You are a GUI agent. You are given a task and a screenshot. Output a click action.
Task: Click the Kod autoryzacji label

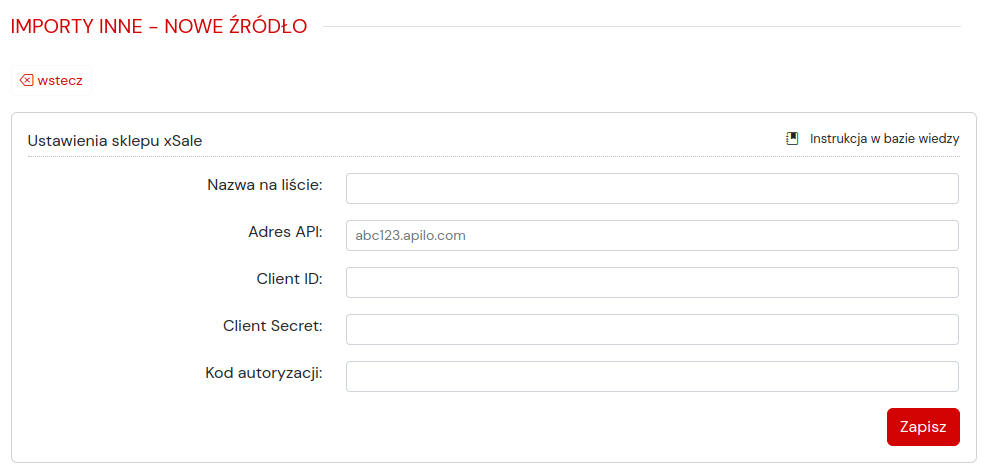[264, 373]
